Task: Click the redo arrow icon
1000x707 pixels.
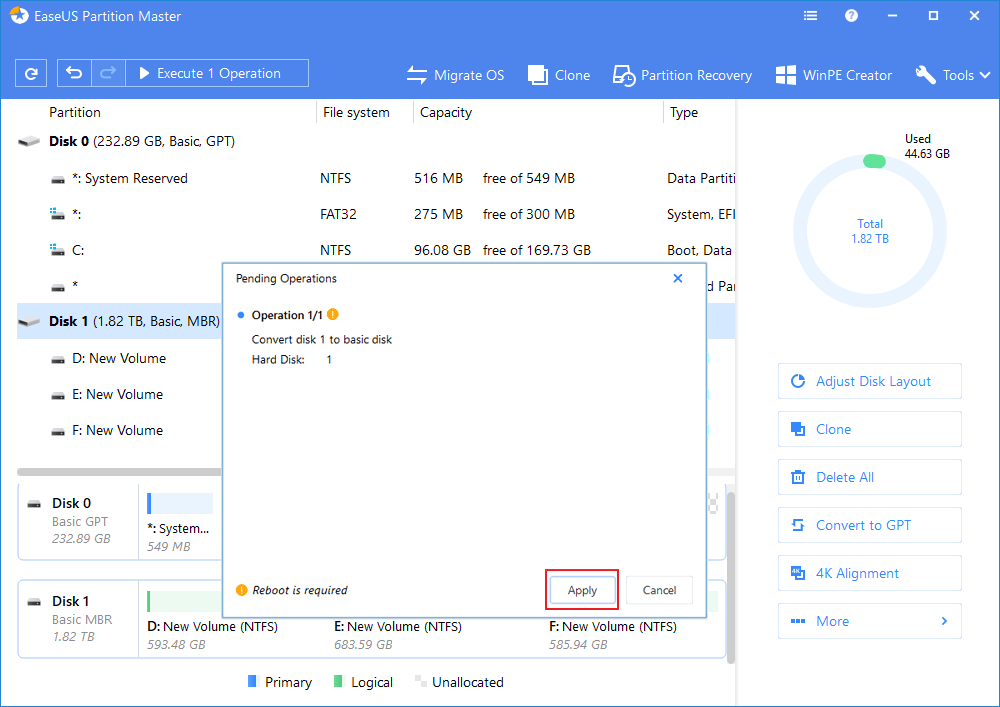Action: (107, 73)
